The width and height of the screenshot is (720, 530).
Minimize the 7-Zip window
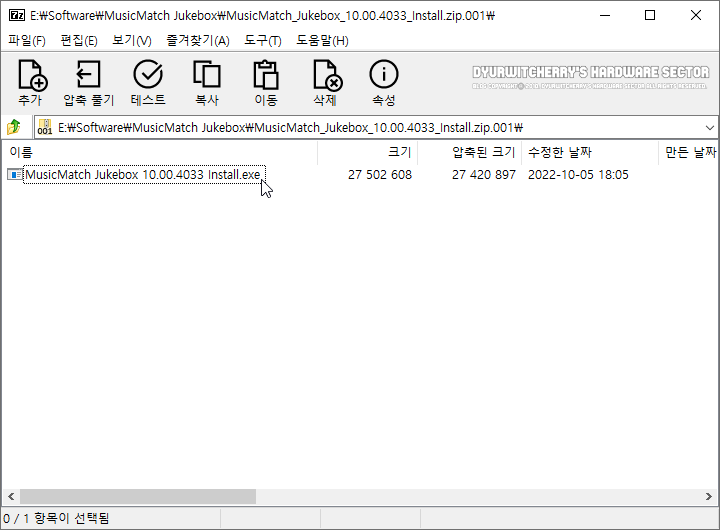(605, 15)
